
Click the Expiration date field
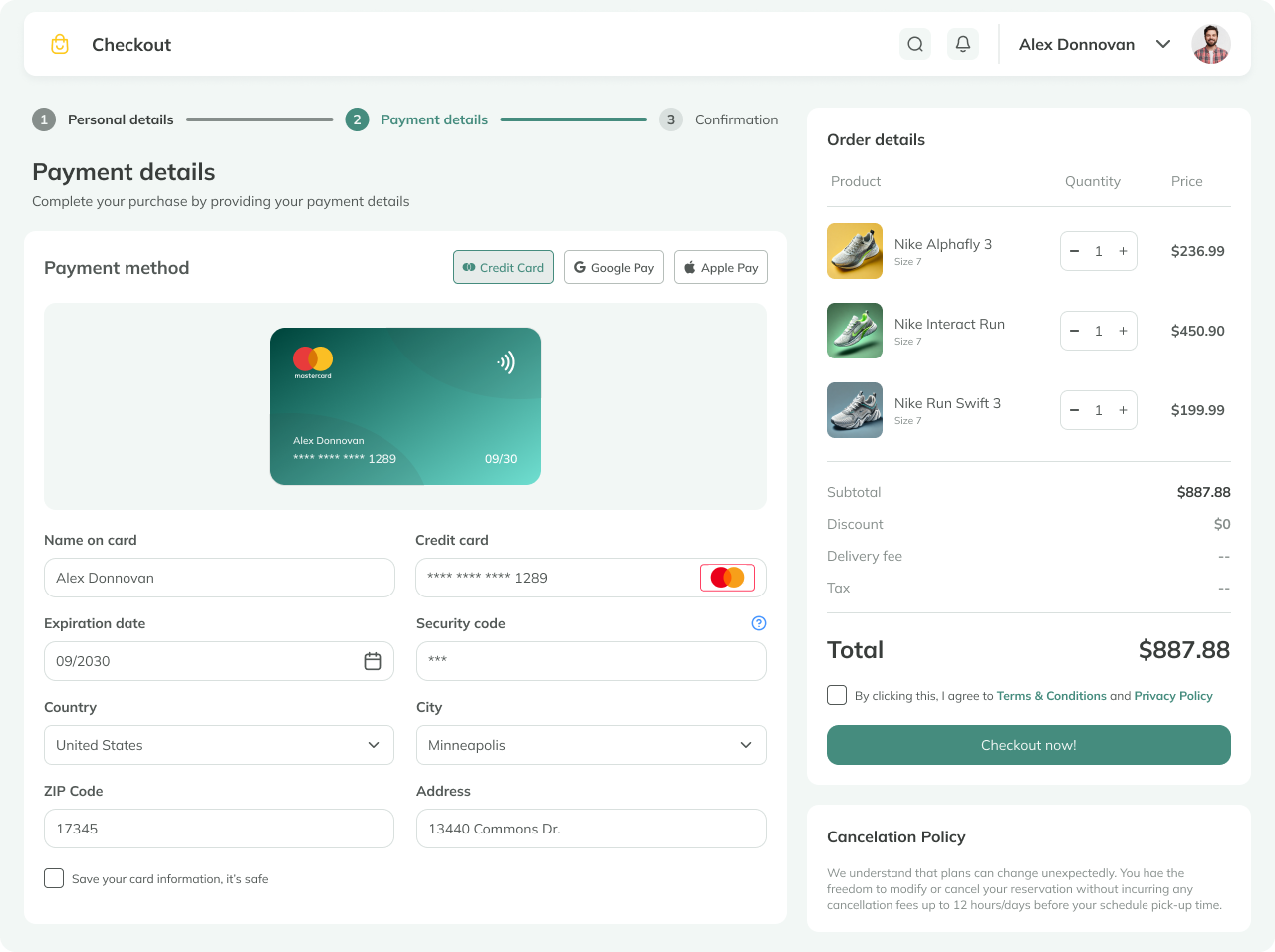click(219, 661)
